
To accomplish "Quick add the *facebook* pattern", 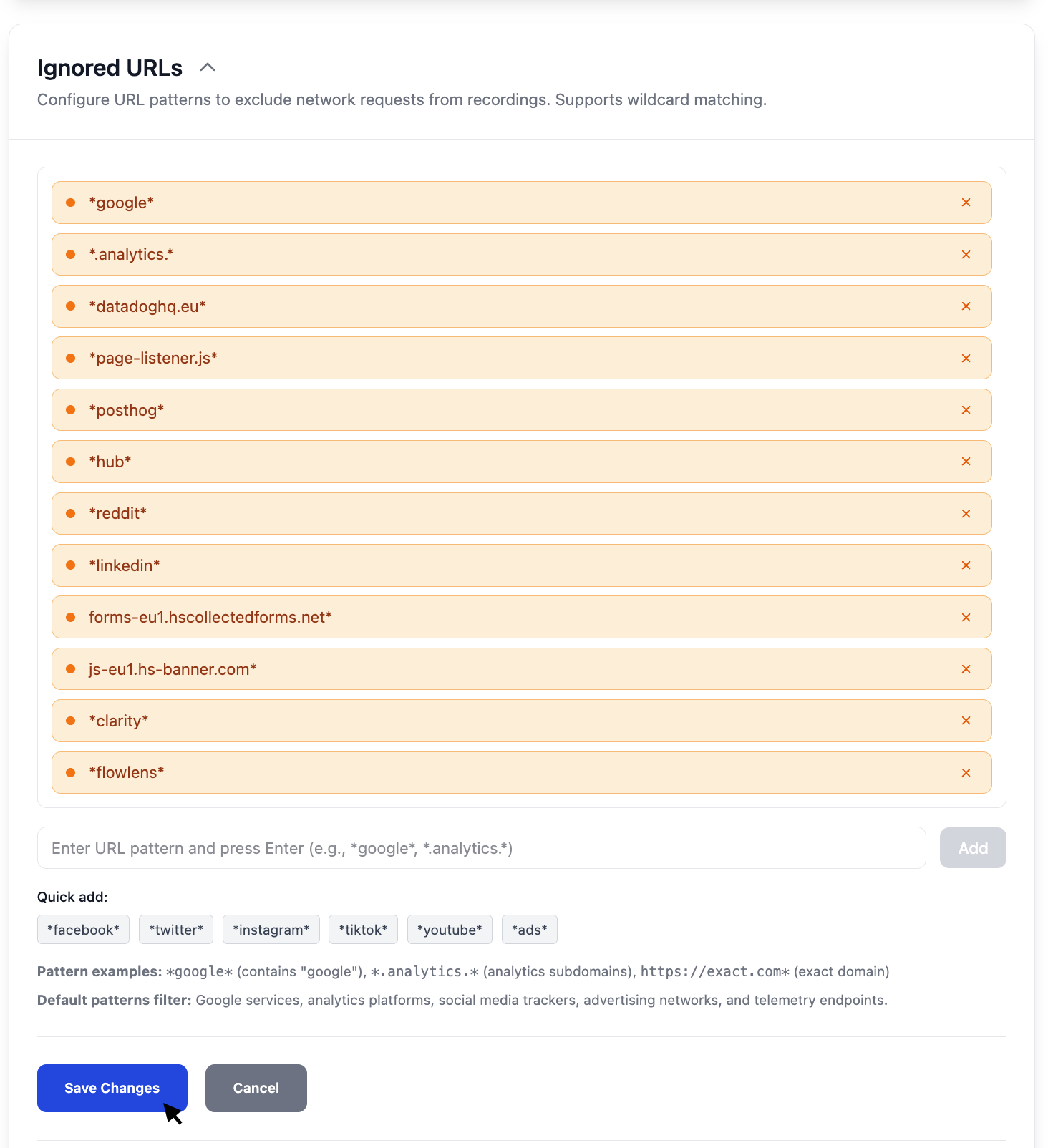I will (83, 930).
